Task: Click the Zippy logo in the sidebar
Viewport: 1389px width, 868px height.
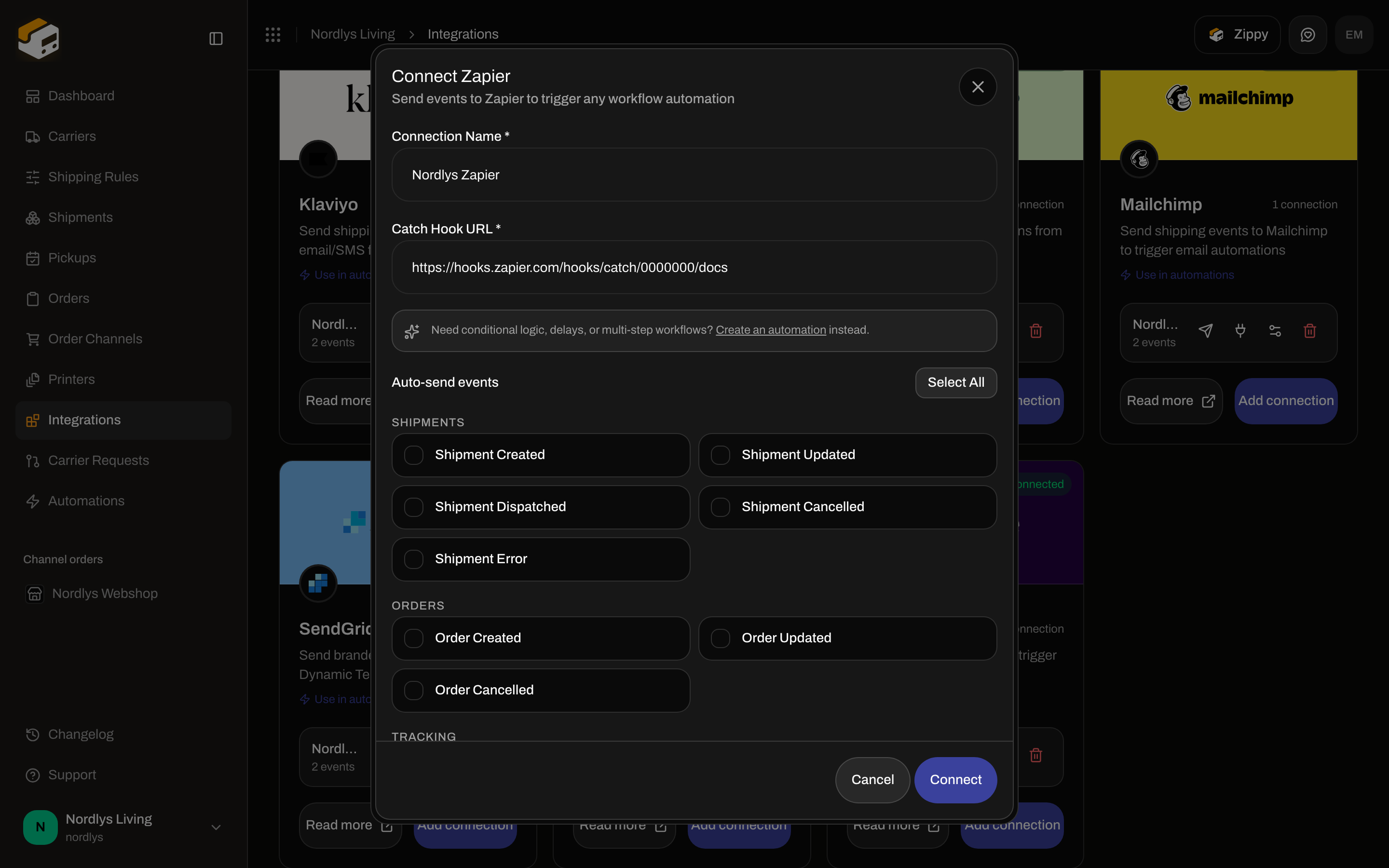Action: 39,38
